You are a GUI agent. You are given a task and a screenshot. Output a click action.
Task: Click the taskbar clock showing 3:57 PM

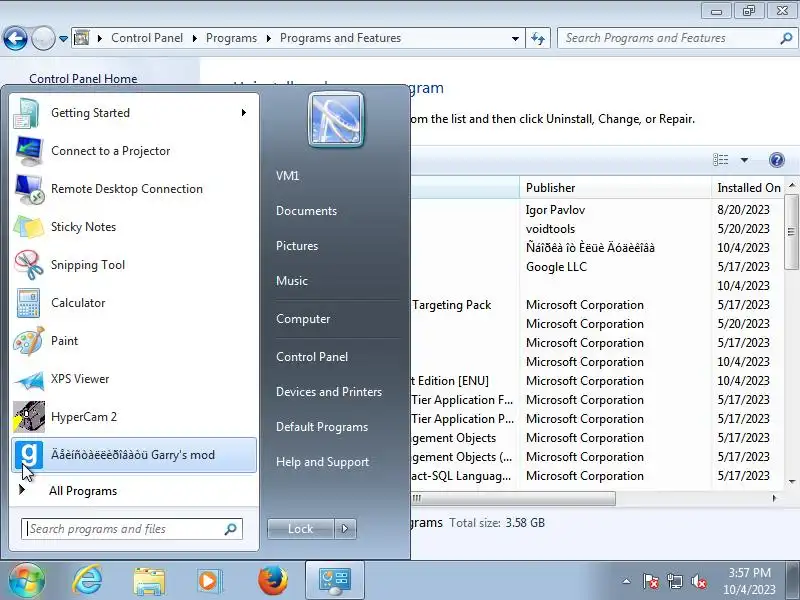click(x=749, y=581)
